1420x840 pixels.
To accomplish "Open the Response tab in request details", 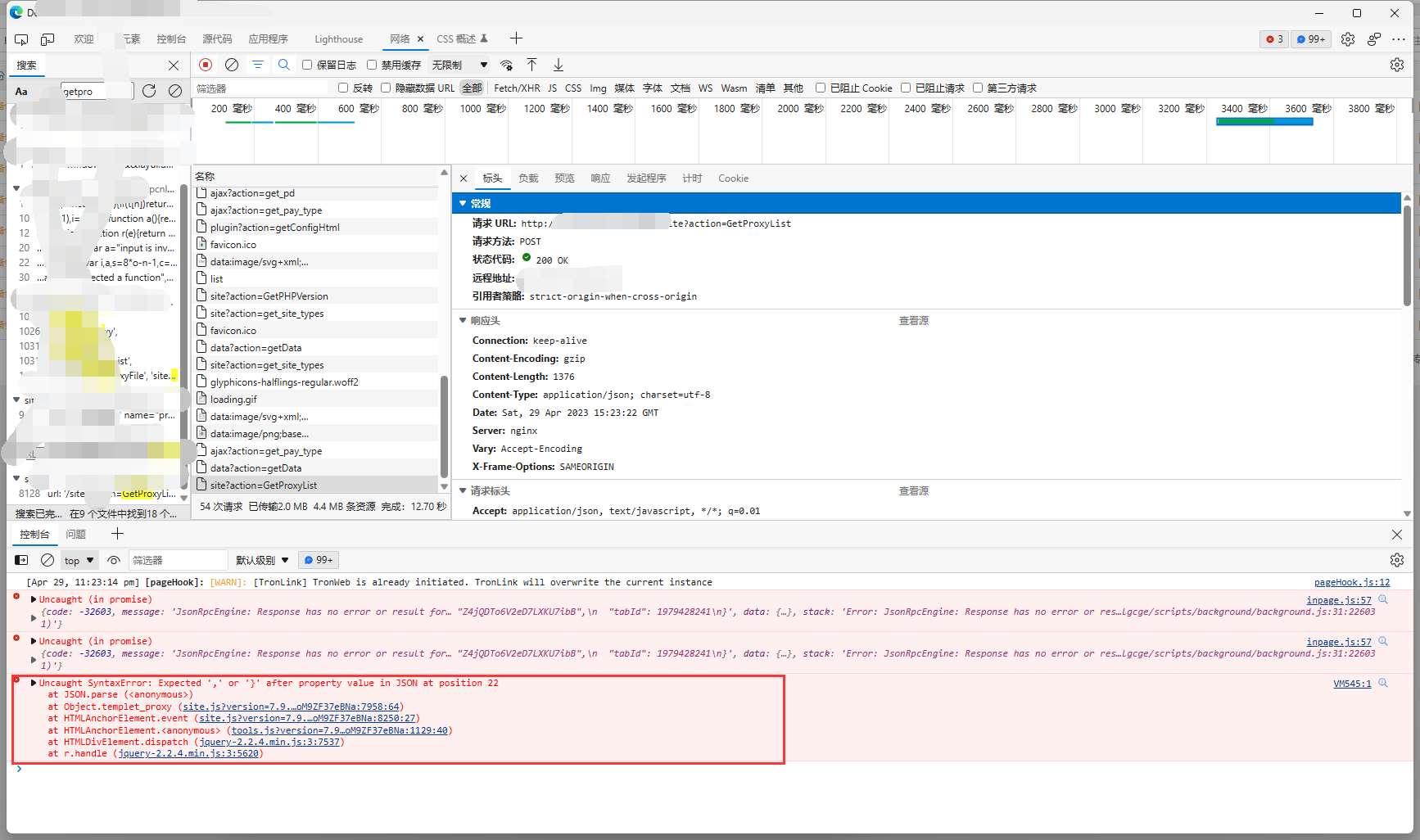I will click(x=600, y=178).
